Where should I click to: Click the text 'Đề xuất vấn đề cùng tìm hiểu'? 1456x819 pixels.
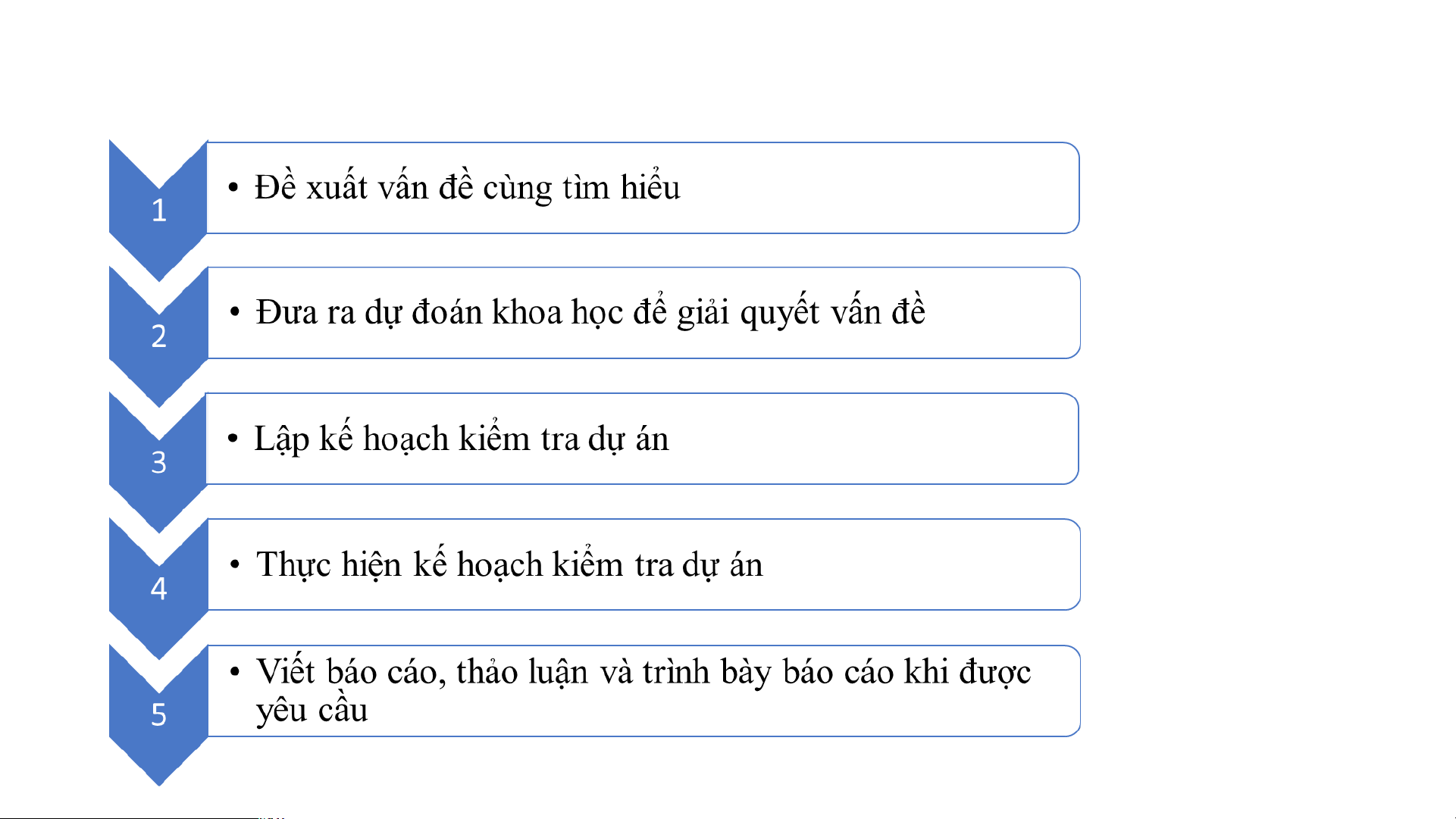click(467, 187)
